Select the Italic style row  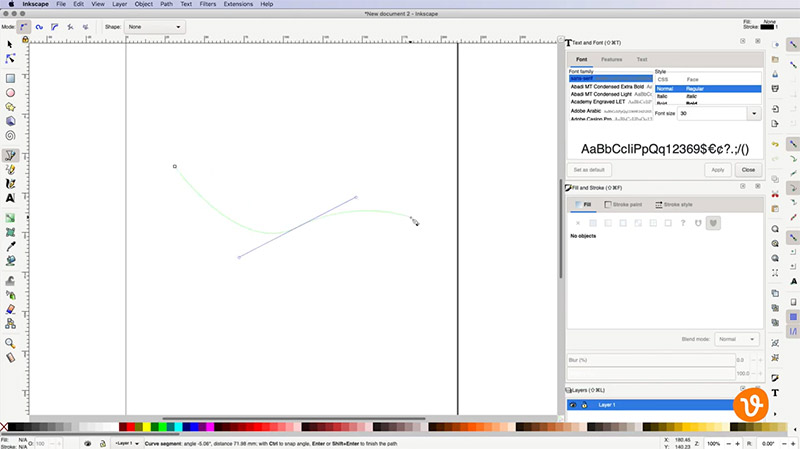pos(708,96)
